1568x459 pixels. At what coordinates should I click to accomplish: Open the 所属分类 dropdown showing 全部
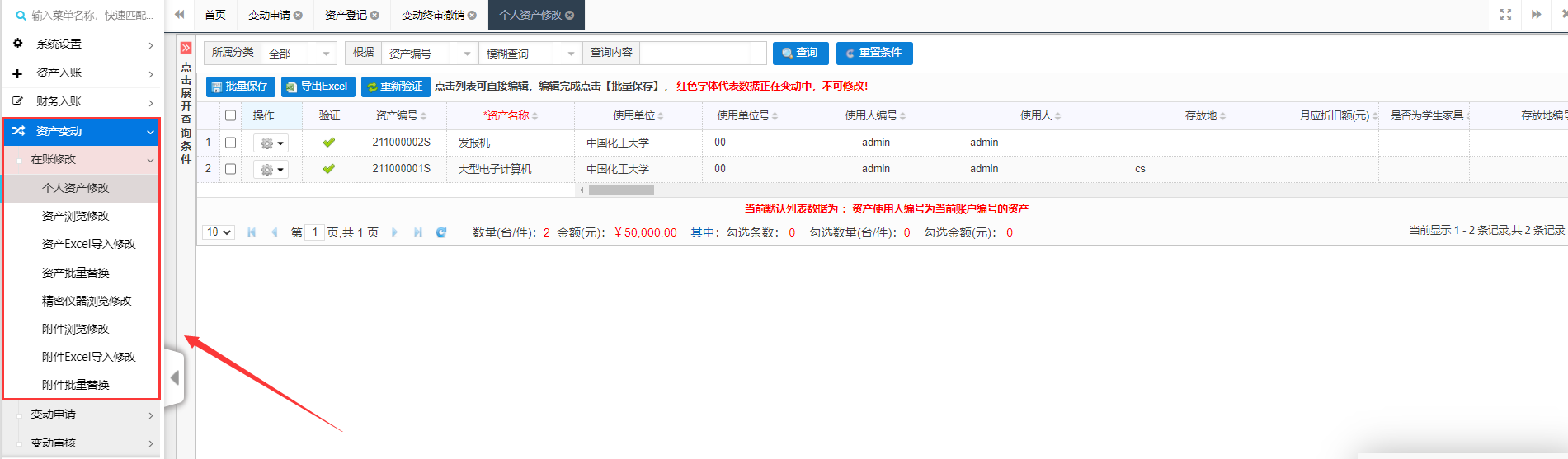tap(299, 54)
